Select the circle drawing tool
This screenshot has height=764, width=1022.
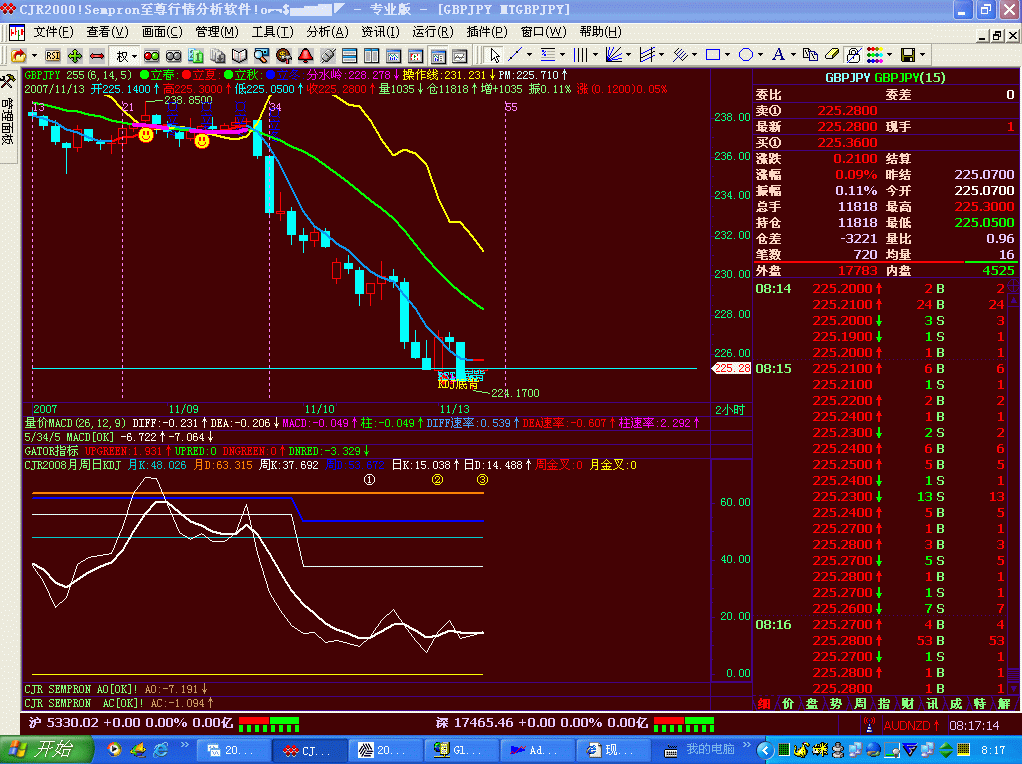point(746,55)
